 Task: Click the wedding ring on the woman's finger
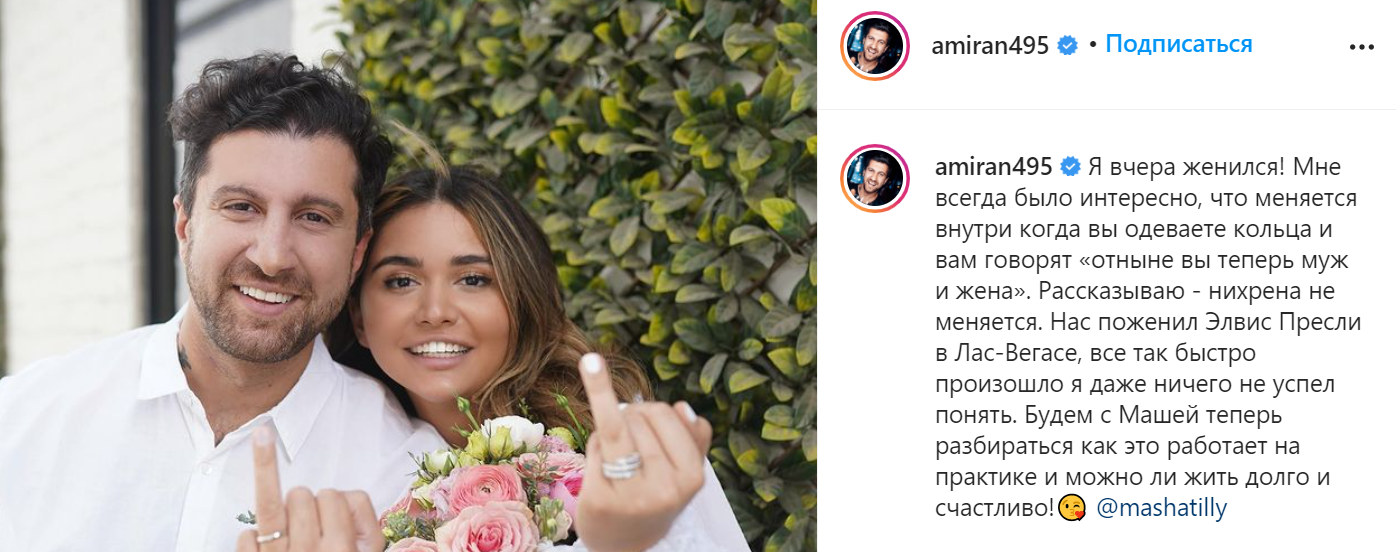point(622,465)
